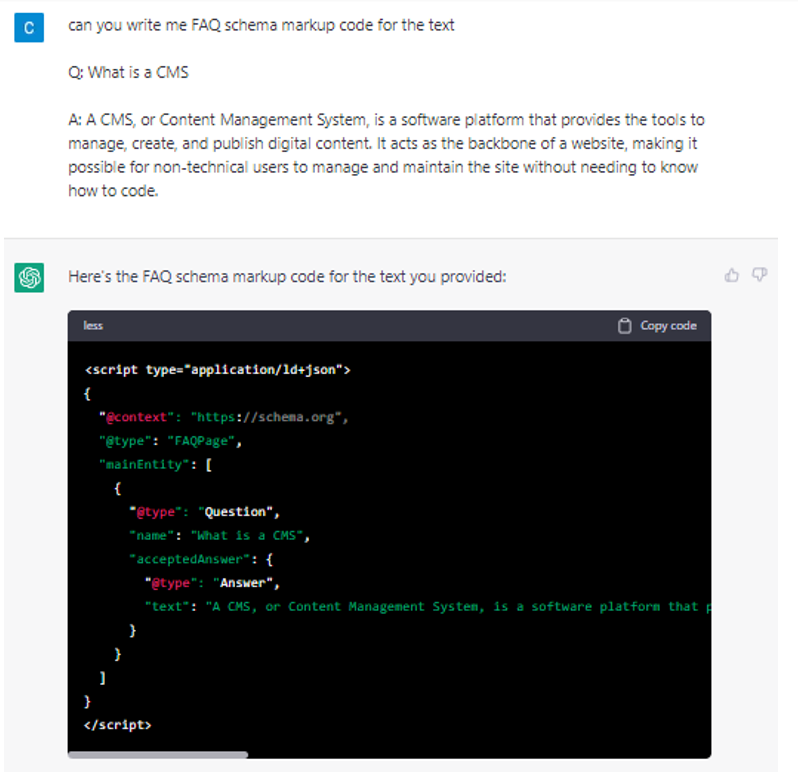This screenshot has width=798, height=772.
Task: Click the closing </script> tag line
Action: pyautogui.click(x=118, y=725)
